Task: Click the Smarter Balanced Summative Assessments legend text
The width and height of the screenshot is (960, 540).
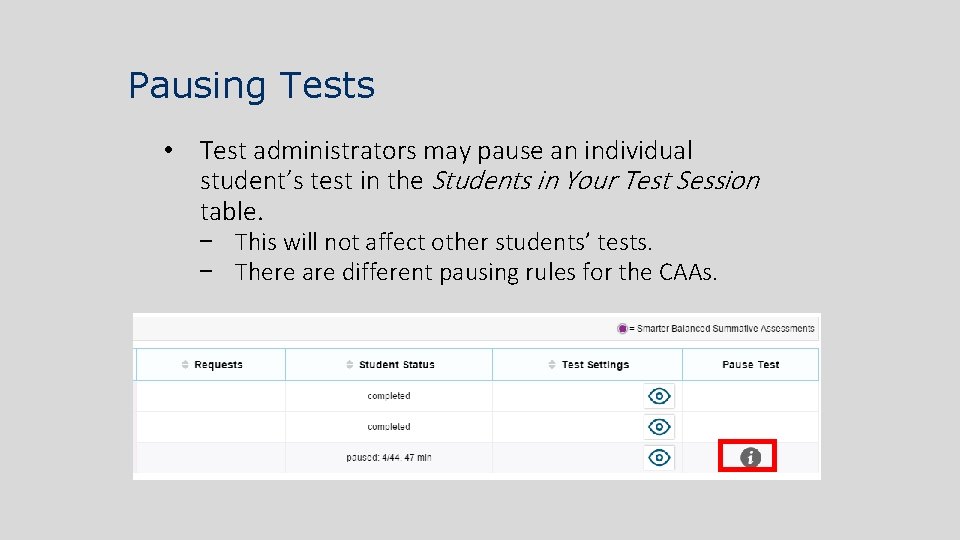Action: click(722, 328)
